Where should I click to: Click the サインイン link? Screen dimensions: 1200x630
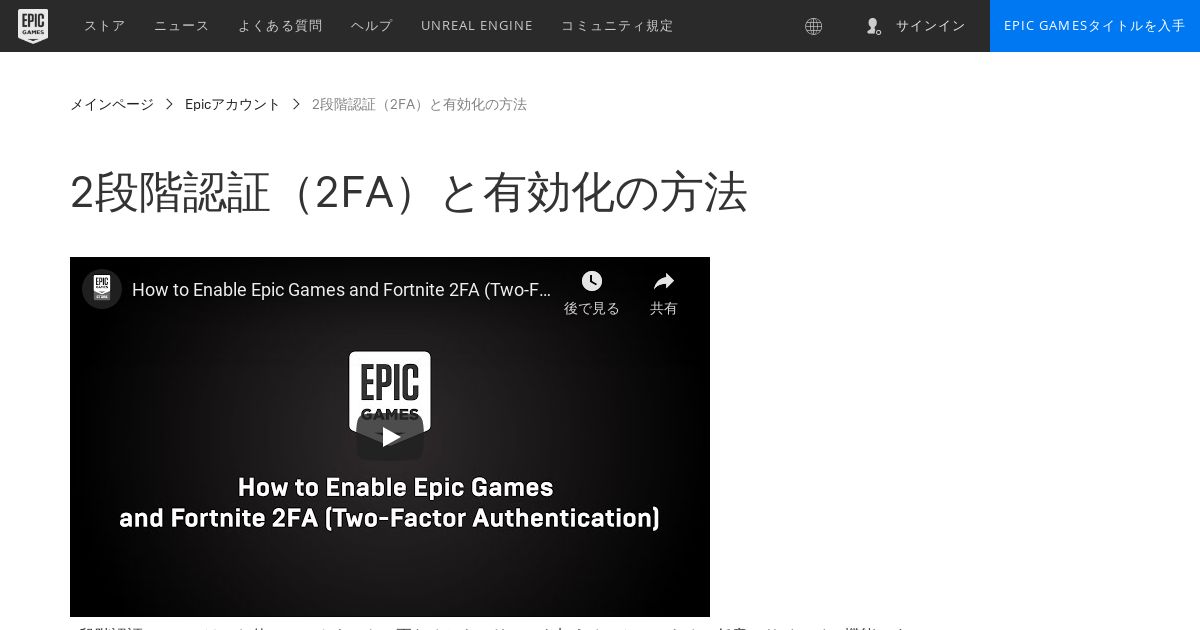pos(930,26)
